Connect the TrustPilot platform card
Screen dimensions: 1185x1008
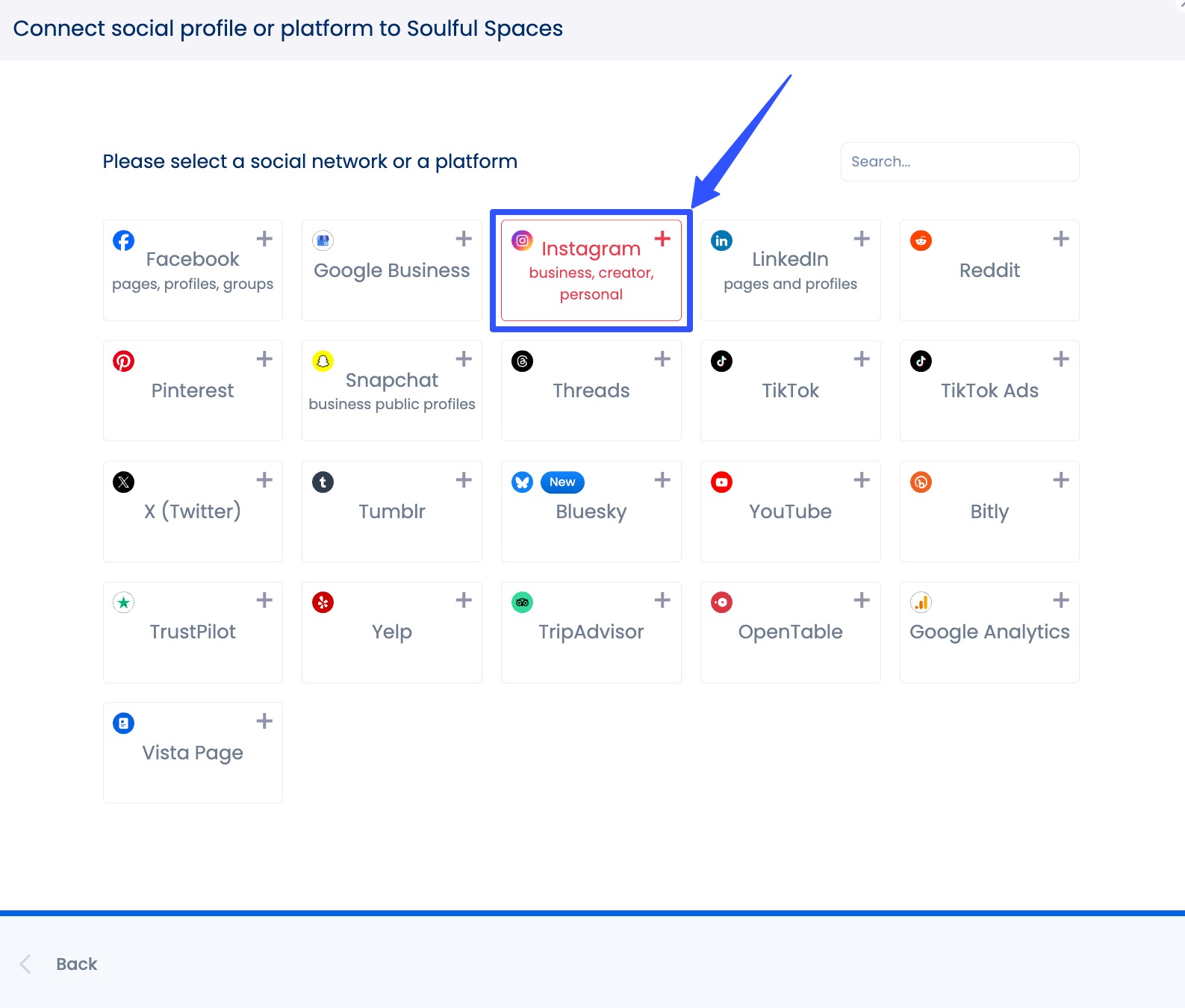pos(193,632)
